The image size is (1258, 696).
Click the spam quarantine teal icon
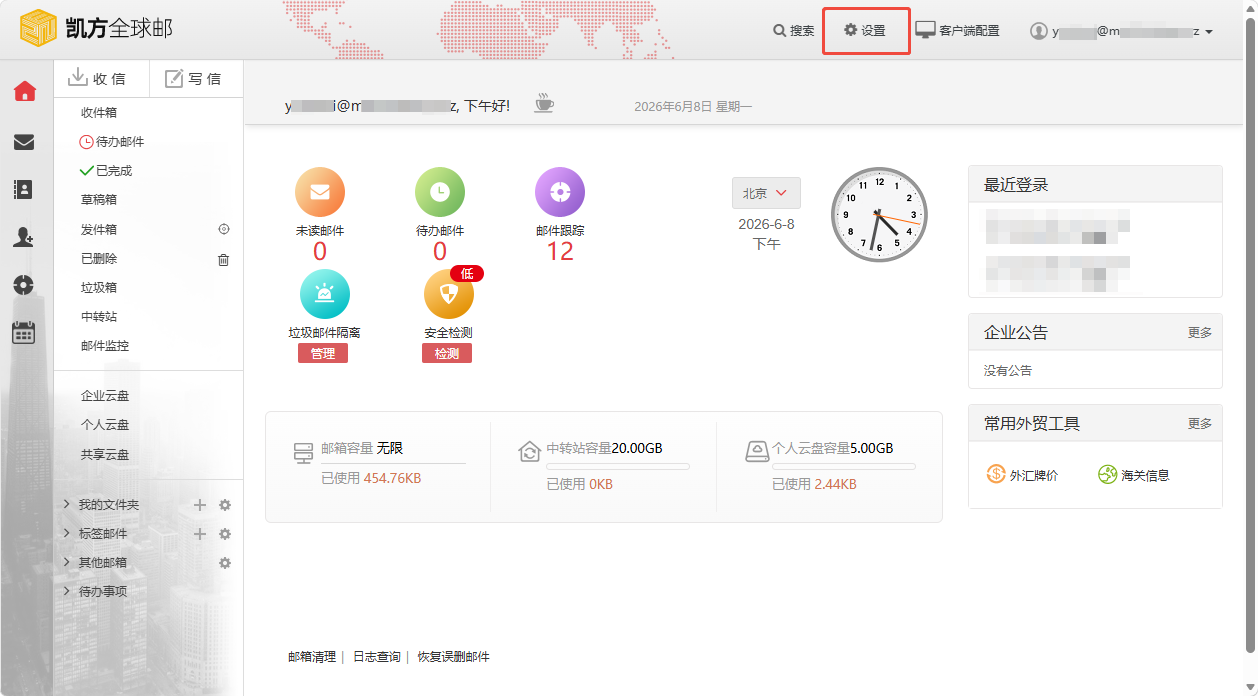(325, 295)
